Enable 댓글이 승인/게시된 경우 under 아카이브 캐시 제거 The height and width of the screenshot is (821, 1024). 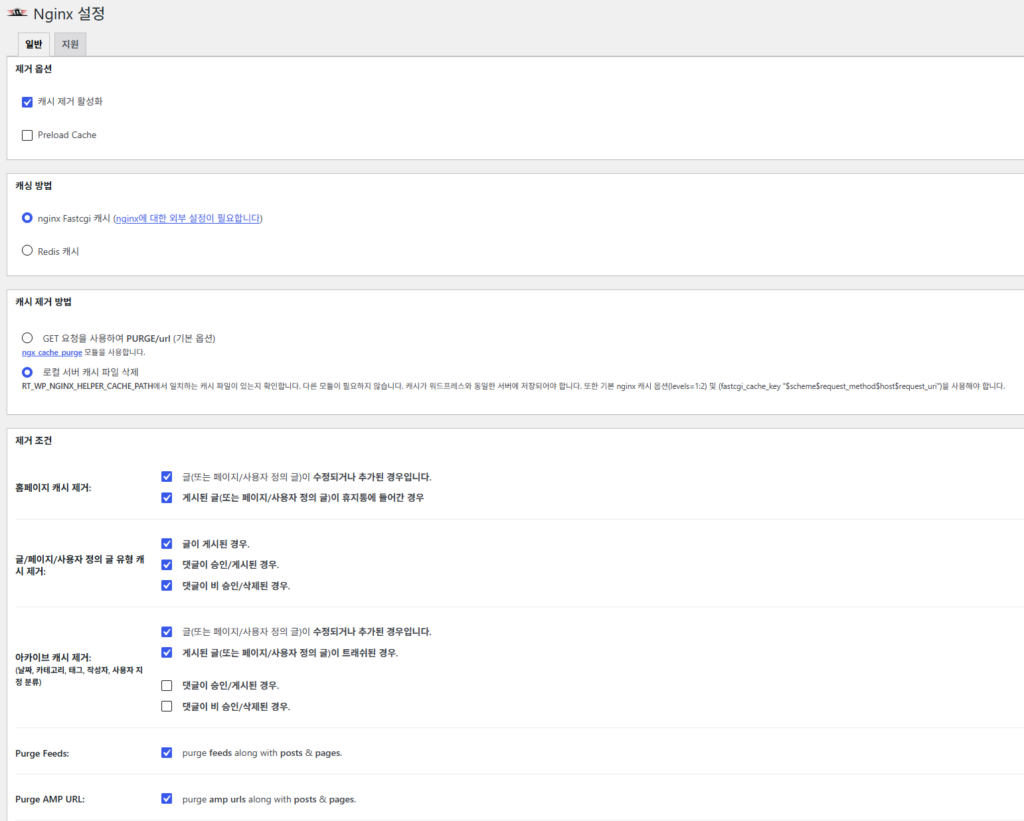[167, 685]
